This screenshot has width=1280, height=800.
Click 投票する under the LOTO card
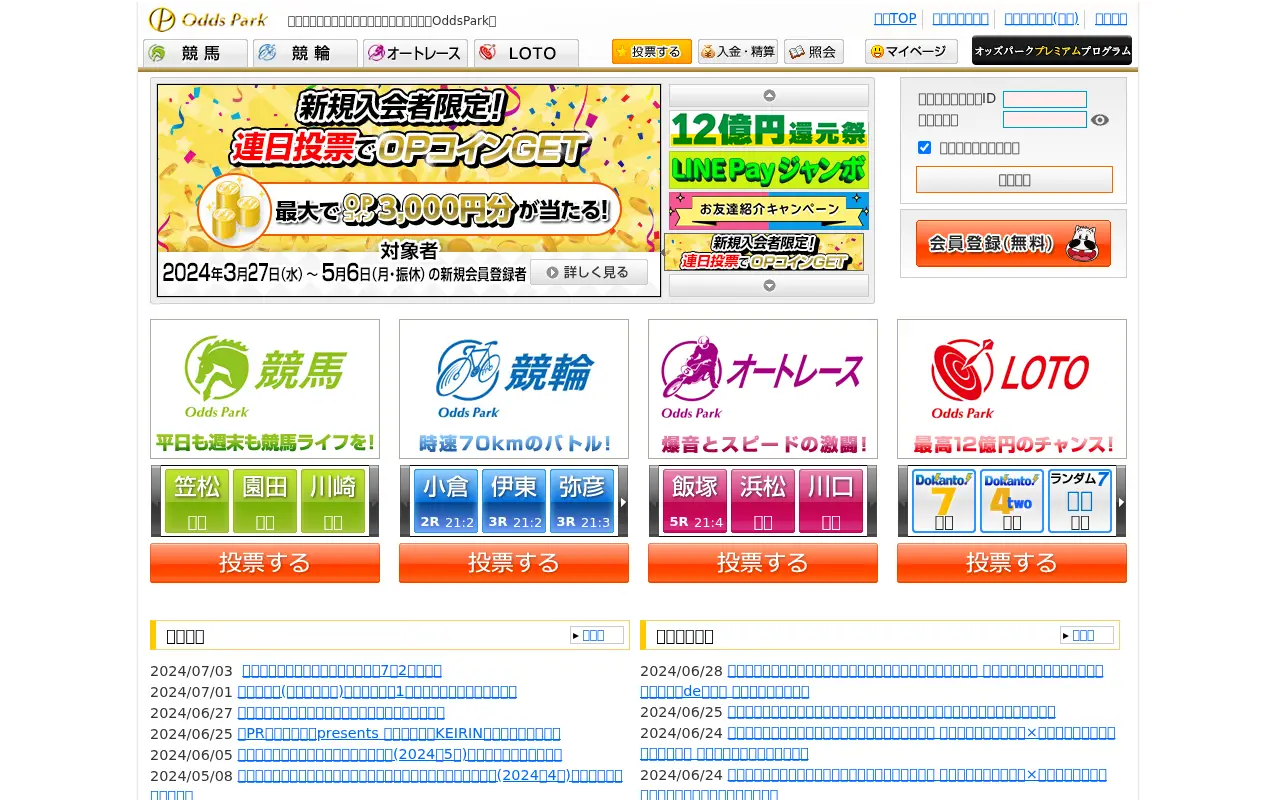1012,563
